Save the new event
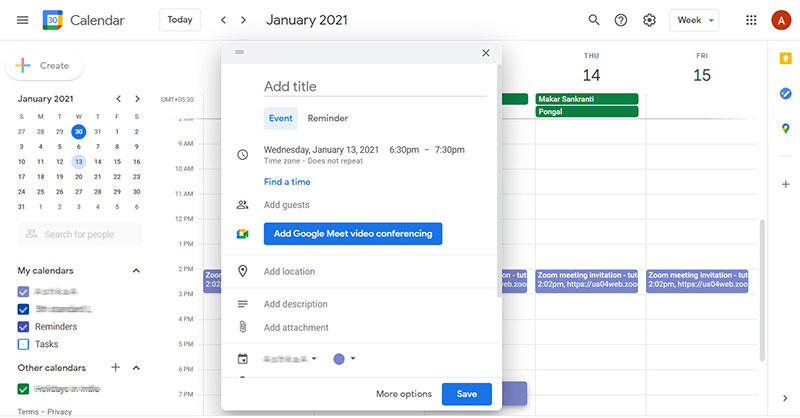Viewport: 800px width, 418px height. point(466,394)
